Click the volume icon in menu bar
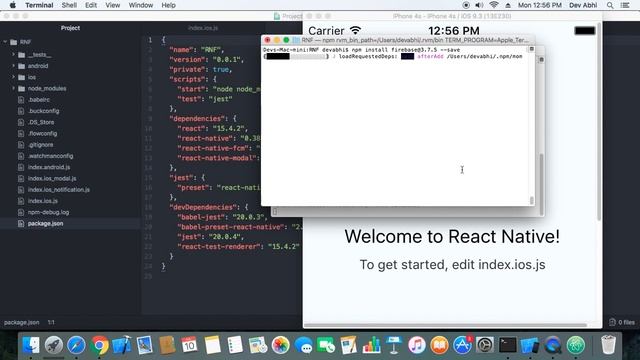Image resolution: width=640 pixels, height=360 pixels. pyautogui.click(x=479, y=5)
